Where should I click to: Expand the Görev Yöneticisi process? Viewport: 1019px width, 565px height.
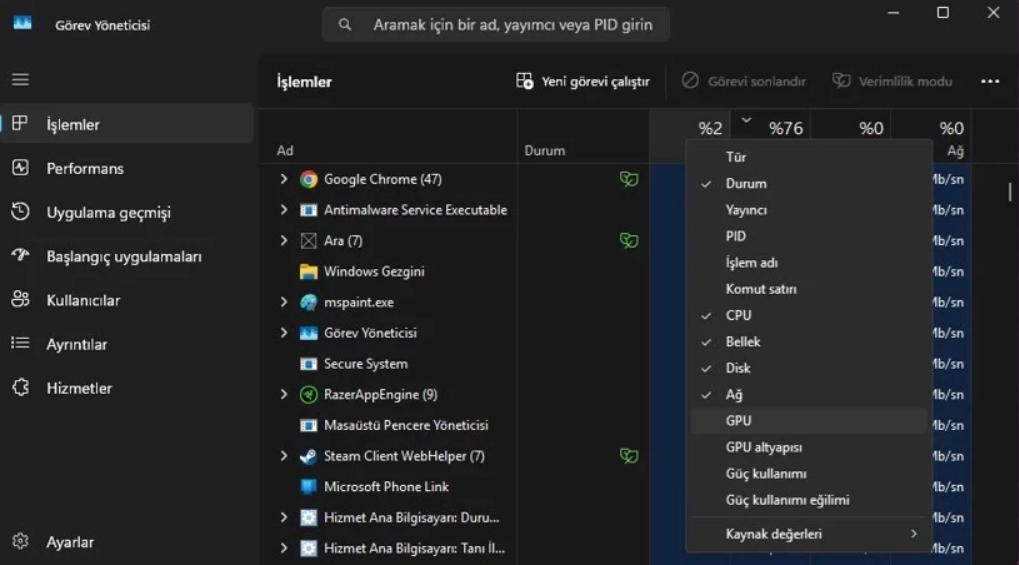point(283,332)
